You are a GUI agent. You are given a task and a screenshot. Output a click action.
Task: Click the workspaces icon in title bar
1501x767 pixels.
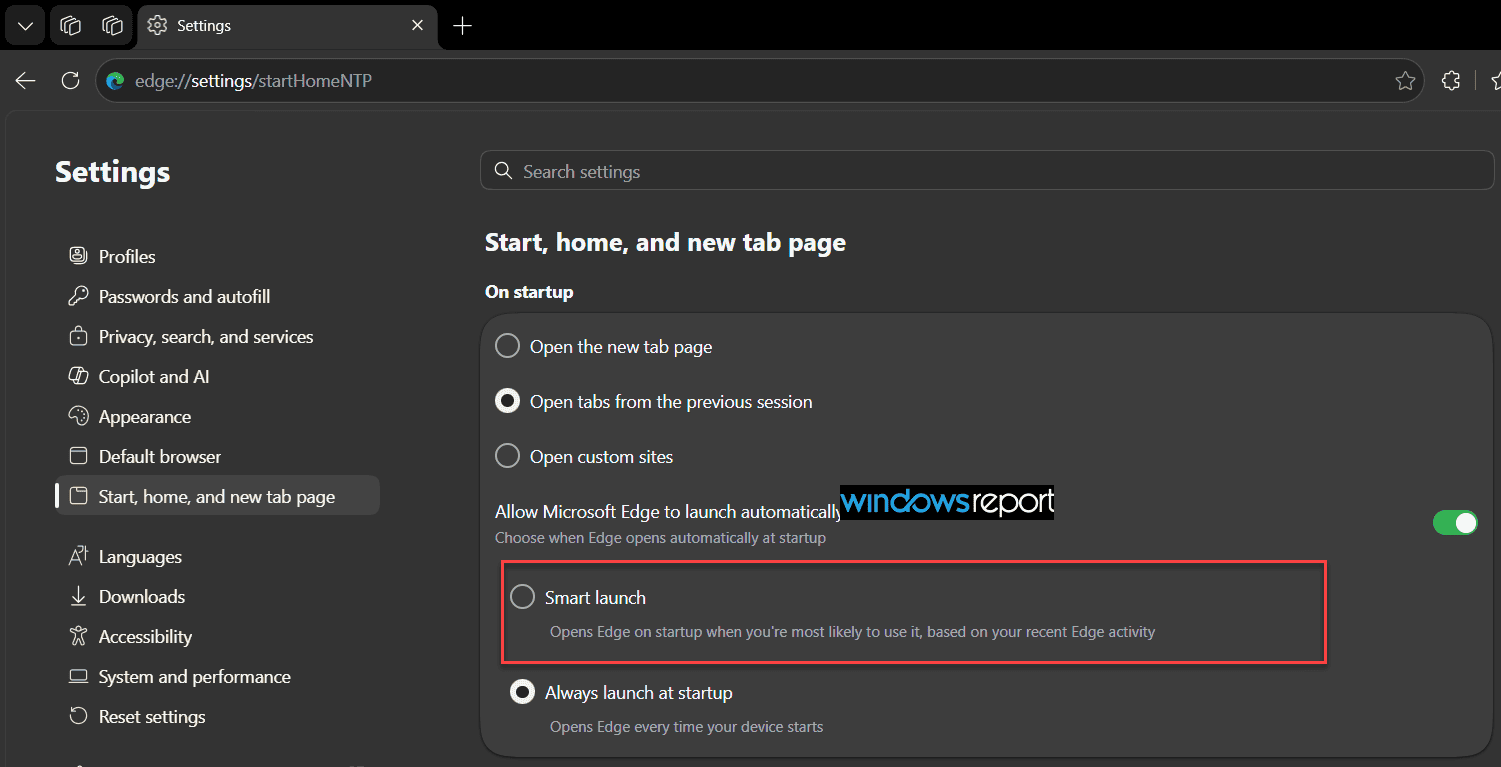(70, 26)
